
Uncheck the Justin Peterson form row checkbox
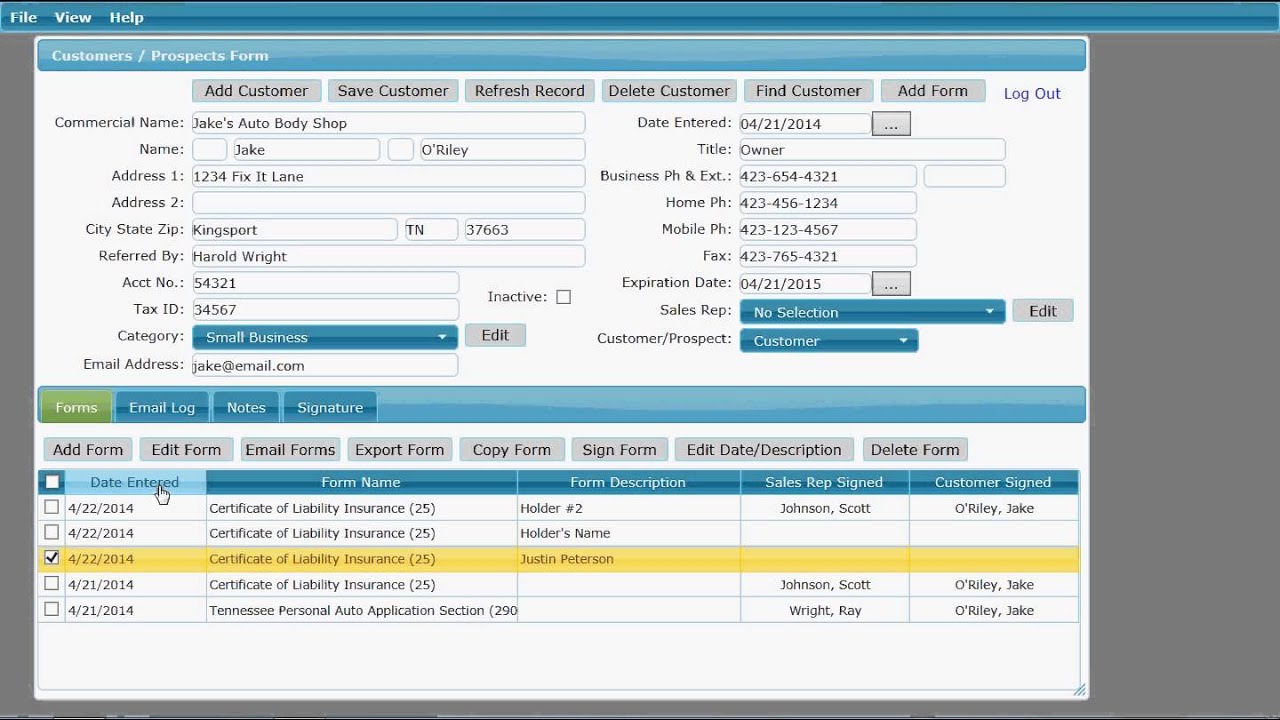tap(52, 558)
